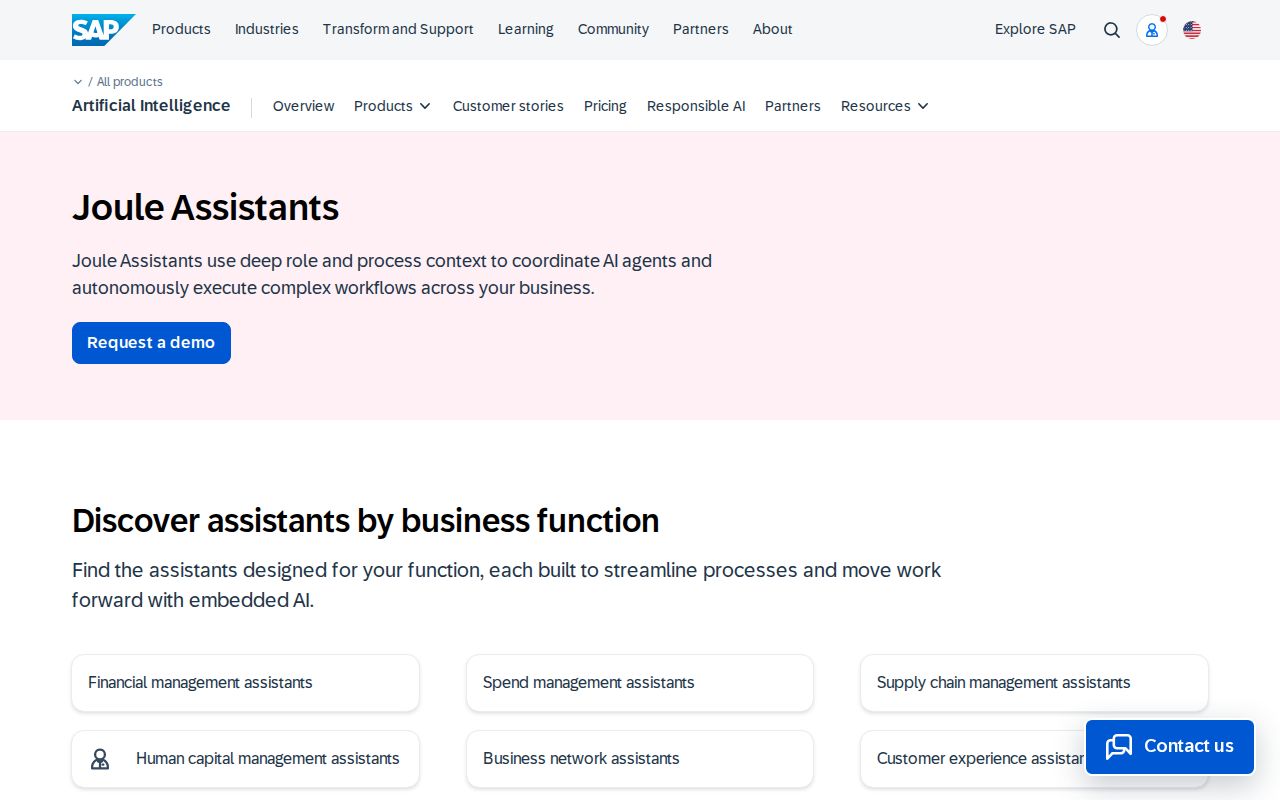Open Financial management assistants card
Viewport: 1280px width, 800px height.
tap(245, 683)
